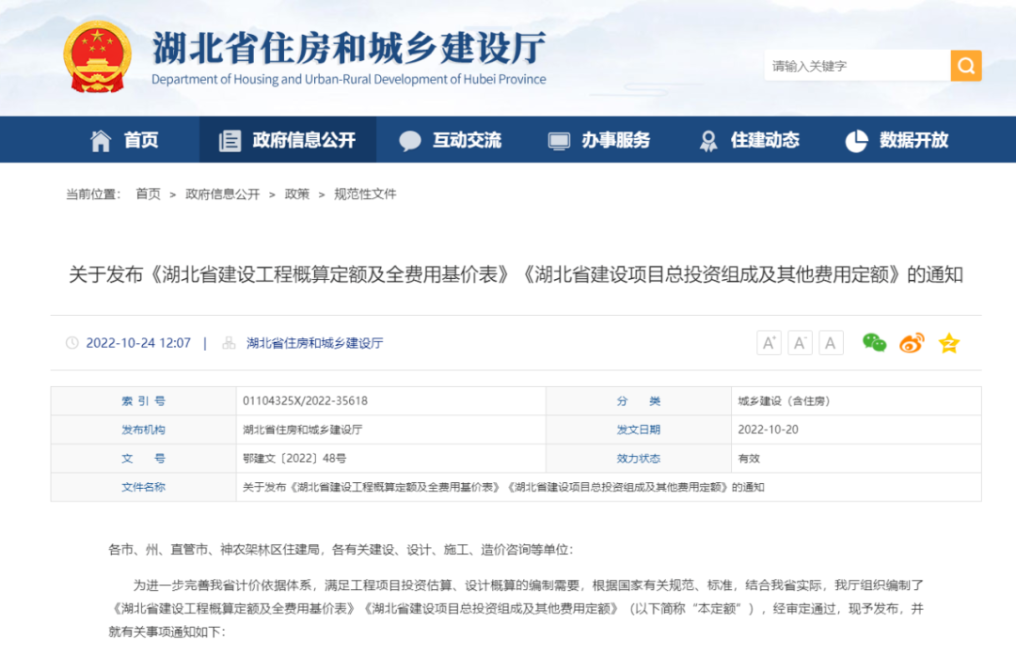This screenshot has height=655, width=1034.
Task: Reset font size with plain A button
Action: [831, 343]
